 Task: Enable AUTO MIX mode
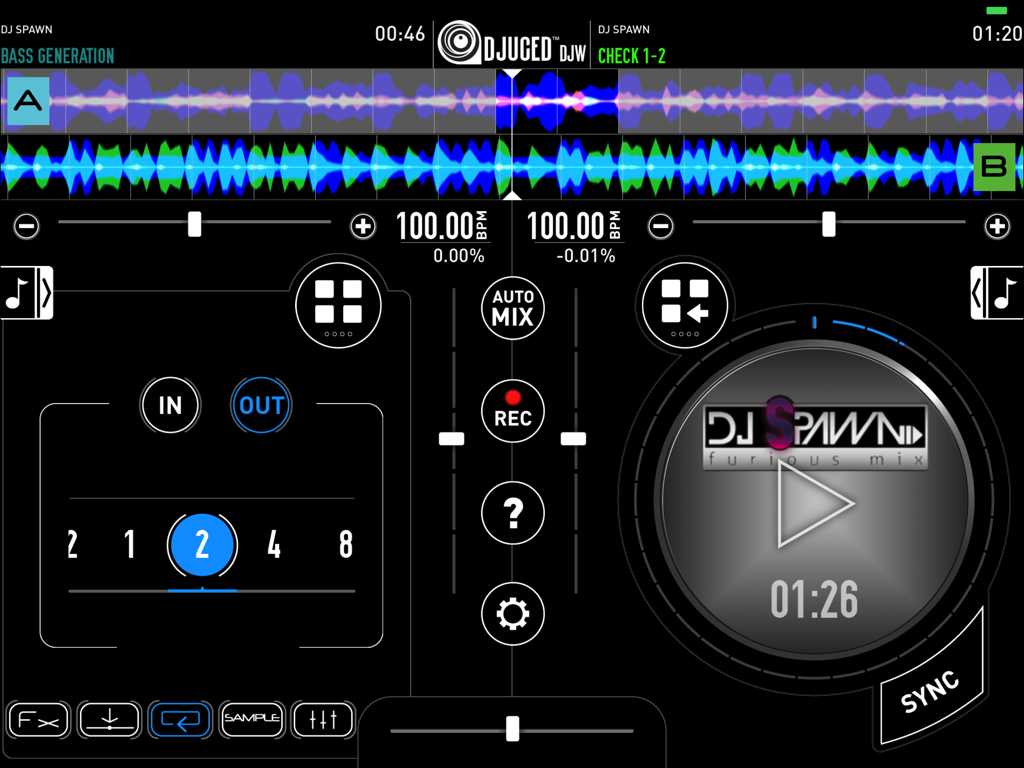pos(512,308)
